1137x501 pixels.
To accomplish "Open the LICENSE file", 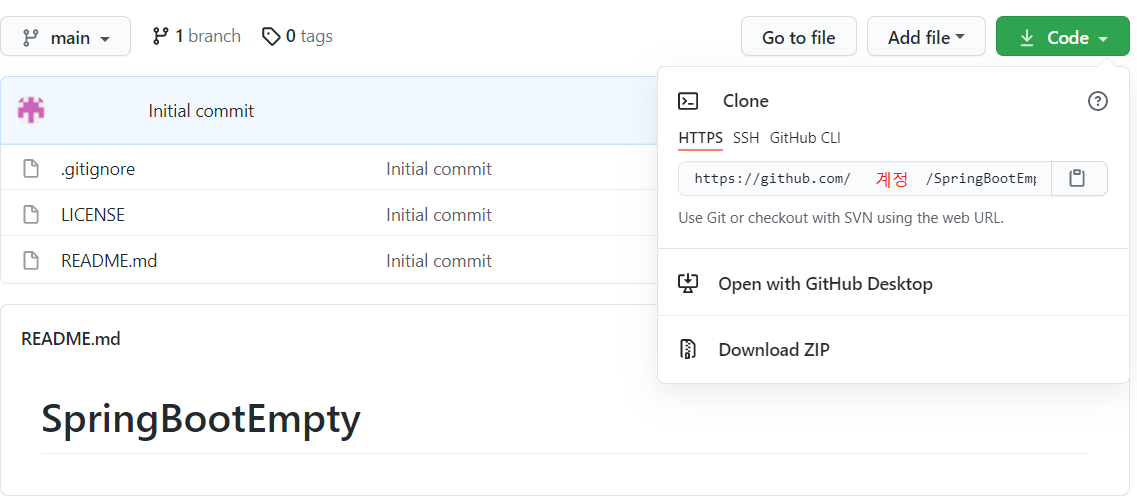I will point(93,215).
